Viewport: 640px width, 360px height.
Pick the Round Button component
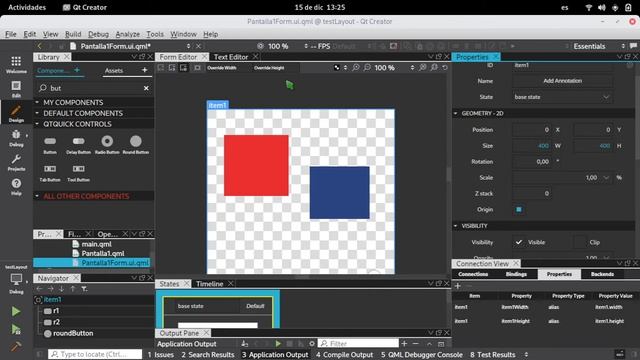pyautogui.click(x=136, y=144)
